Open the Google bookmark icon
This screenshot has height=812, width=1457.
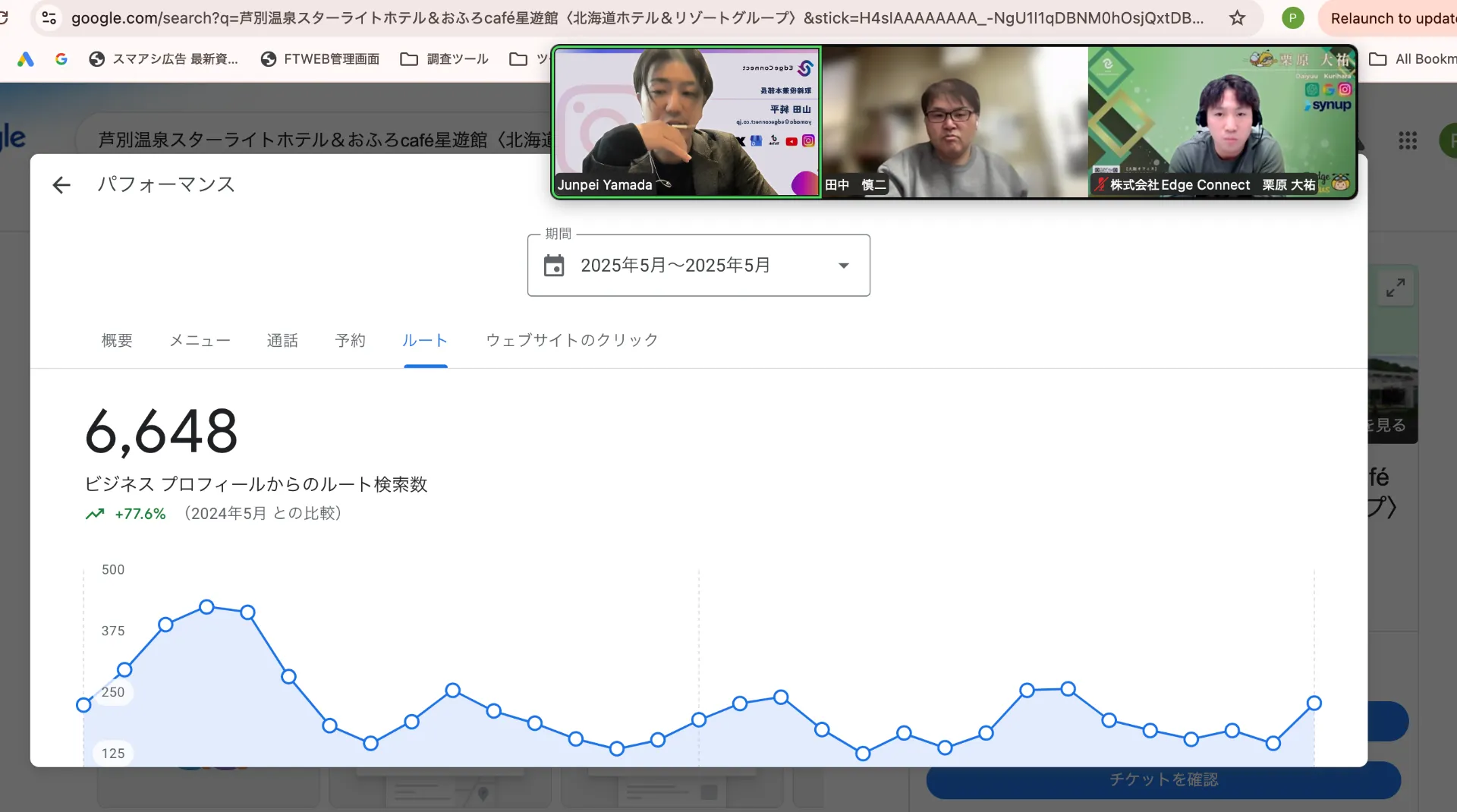pyautogui.click(x=61, y=59)
